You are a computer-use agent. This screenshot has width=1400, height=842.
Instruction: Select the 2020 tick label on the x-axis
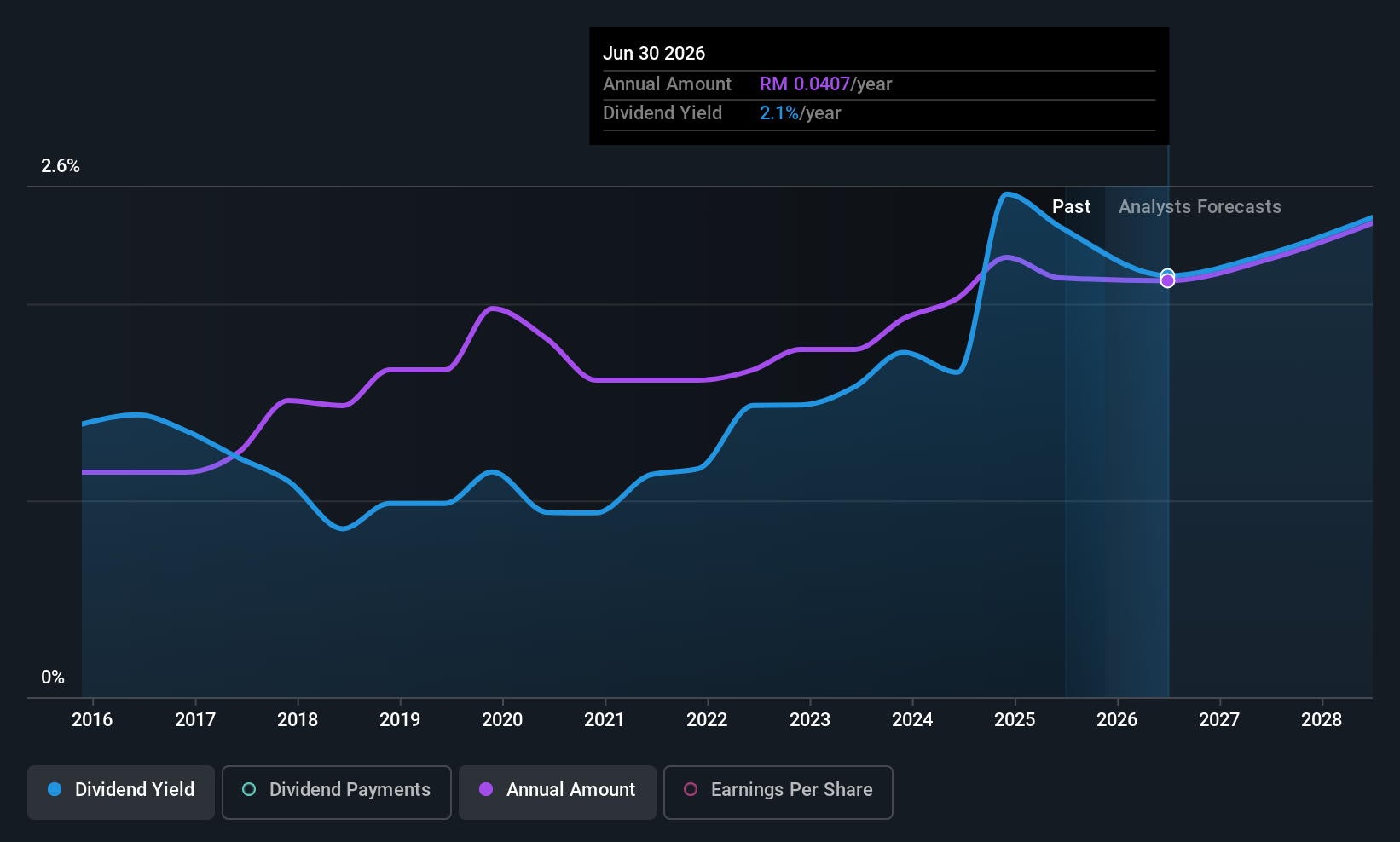[x=502, y=720]
